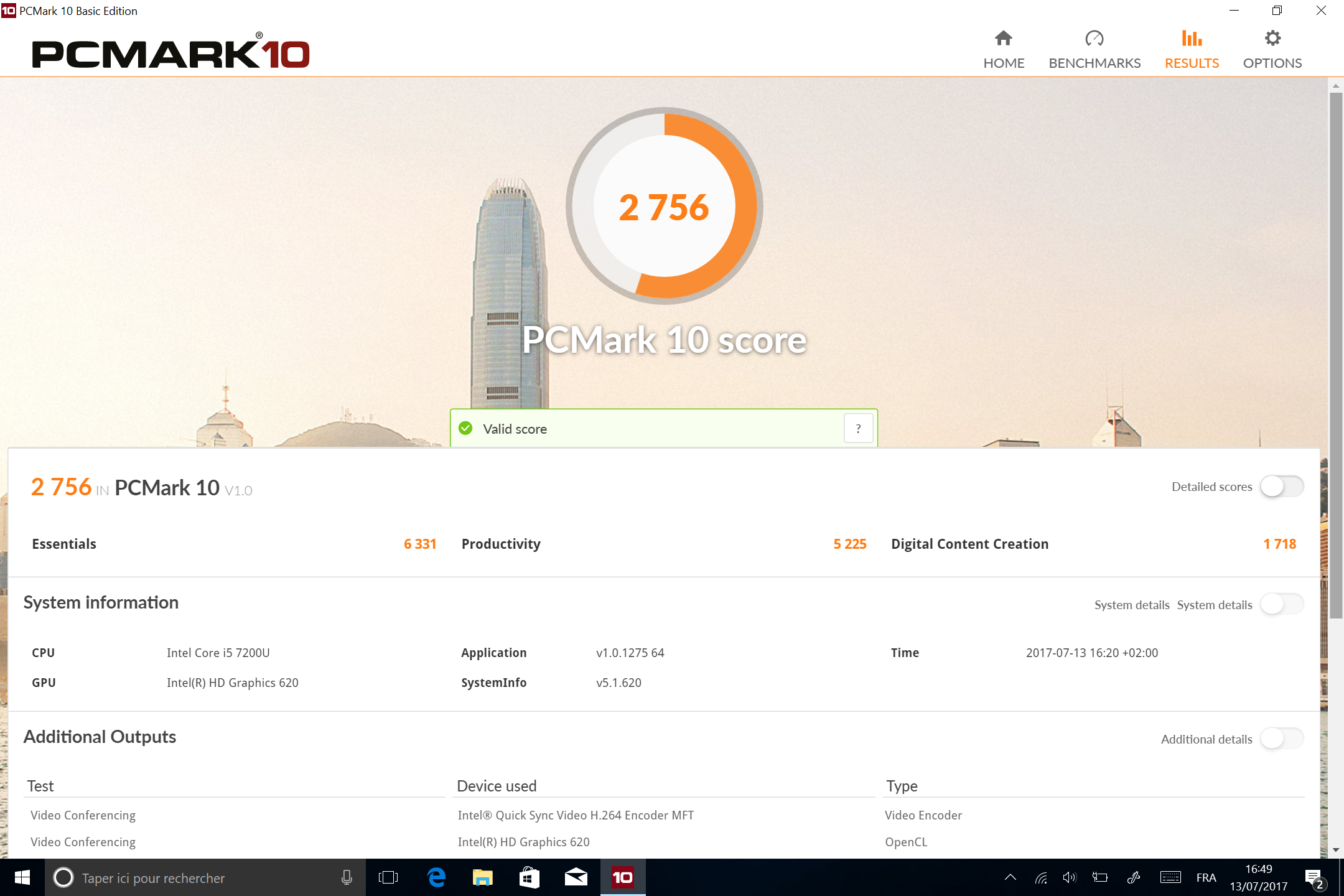Click the Productivity score 5 225
This screenshot has height=896, width=1344.
(x=850, y=544)
